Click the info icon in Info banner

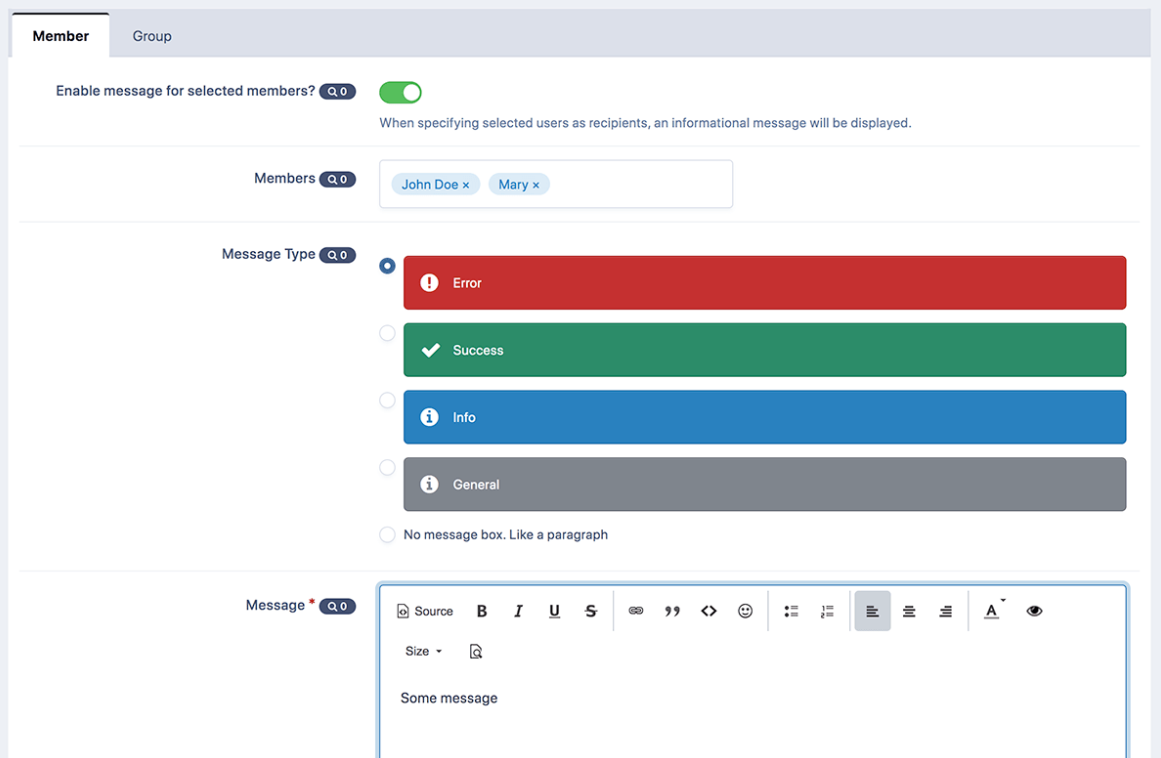[429, 417]
